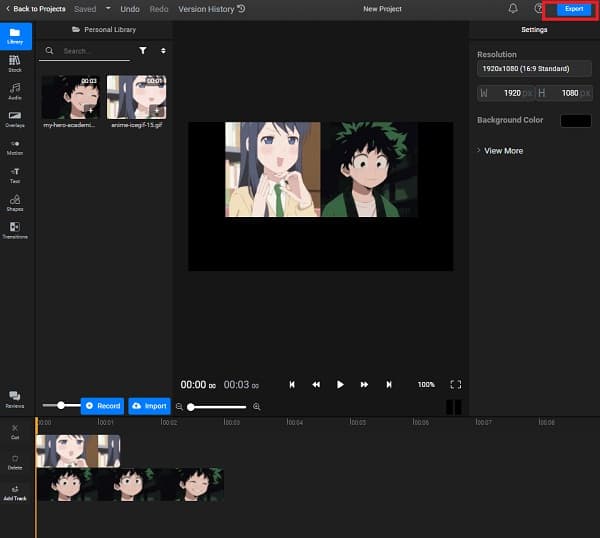
Task: Click the Settings tab header
Action: (x=534, y=29)
